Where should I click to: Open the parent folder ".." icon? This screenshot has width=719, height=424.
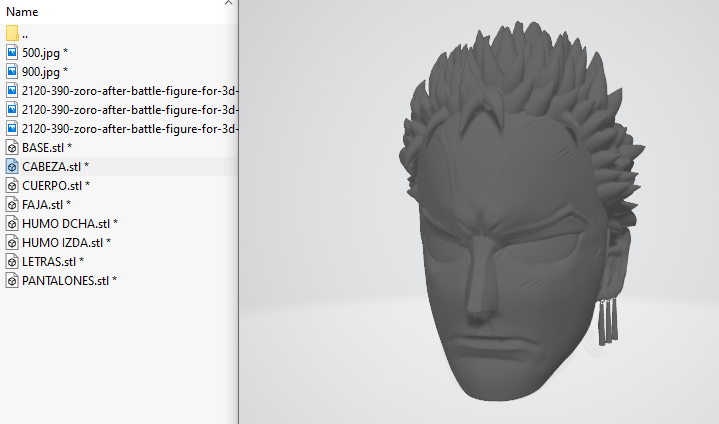pos(12,33)
